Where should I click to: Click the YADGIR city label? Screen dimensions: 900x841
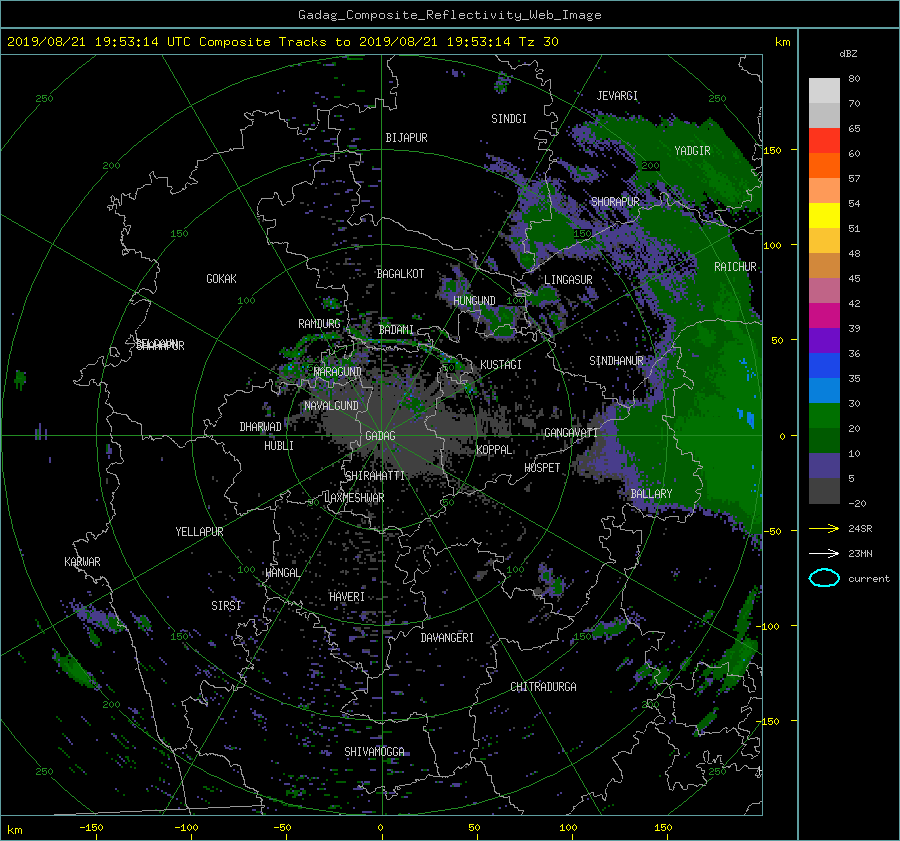692,151
